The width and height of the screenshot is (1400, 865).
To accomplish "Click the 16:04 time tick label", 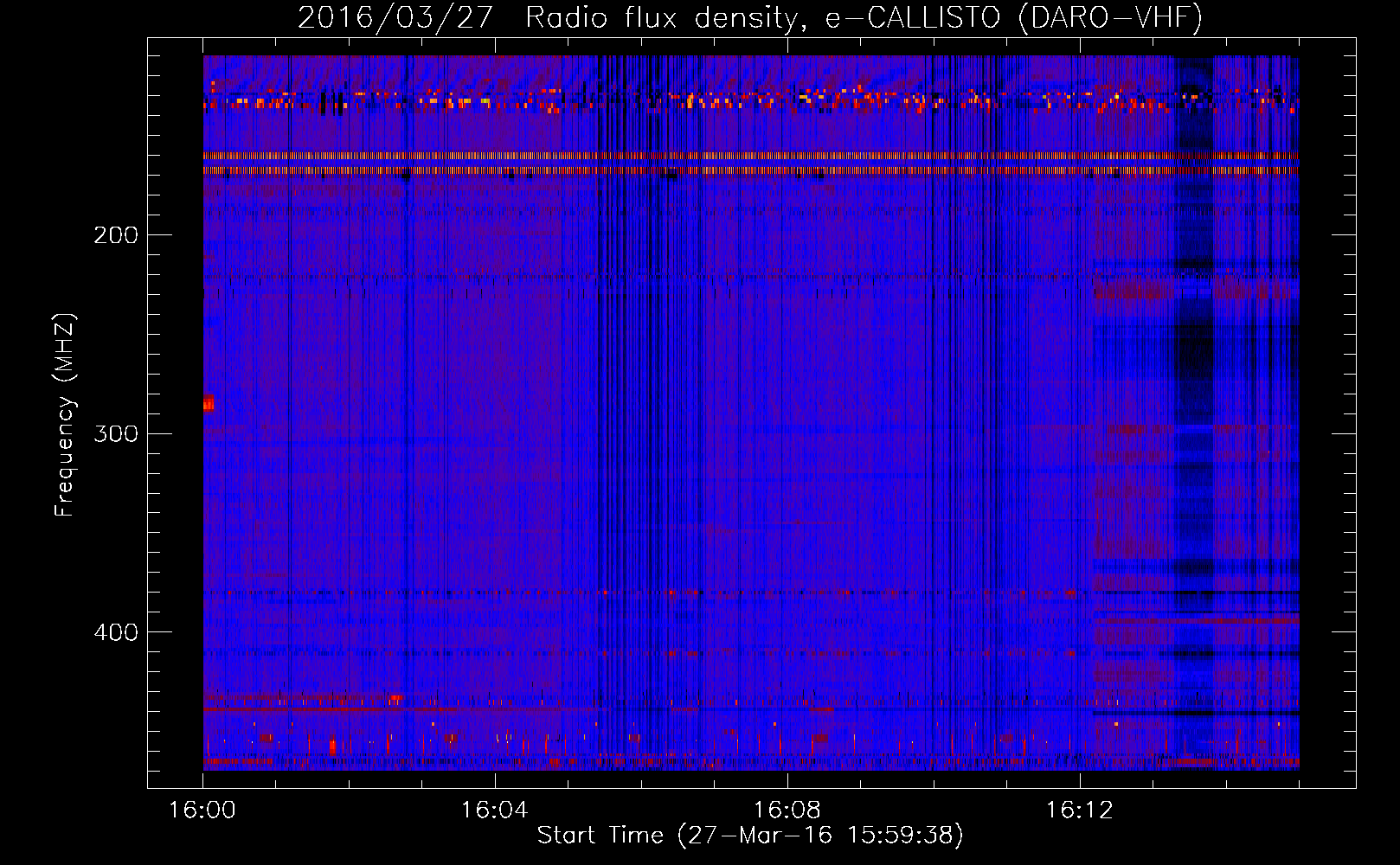I will (494, 811).
